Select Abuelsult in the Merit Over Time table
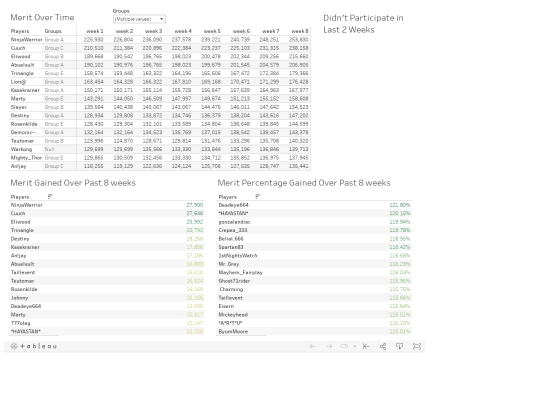 click(x=22, y=65)
